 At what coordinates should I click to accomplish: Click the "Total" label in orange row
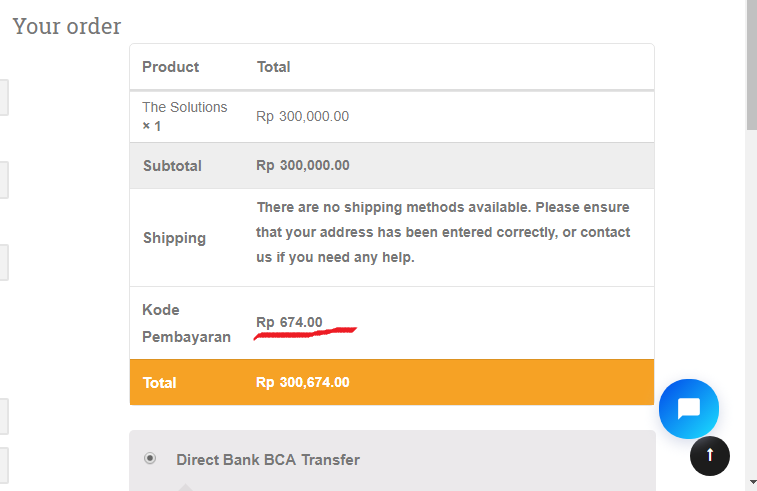160,383
